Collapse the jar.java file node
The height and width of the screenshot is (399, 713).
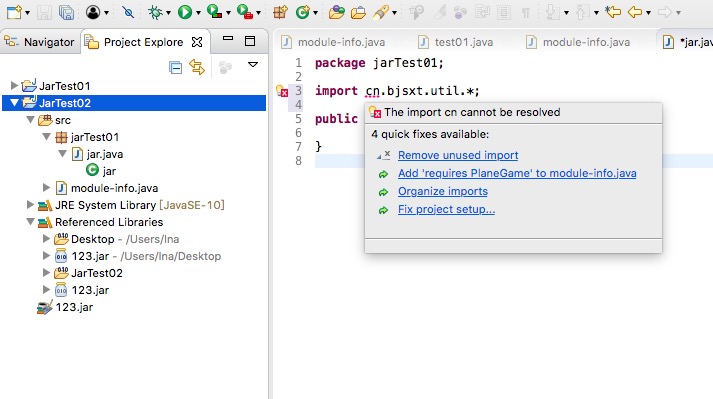tap(62, 154)
